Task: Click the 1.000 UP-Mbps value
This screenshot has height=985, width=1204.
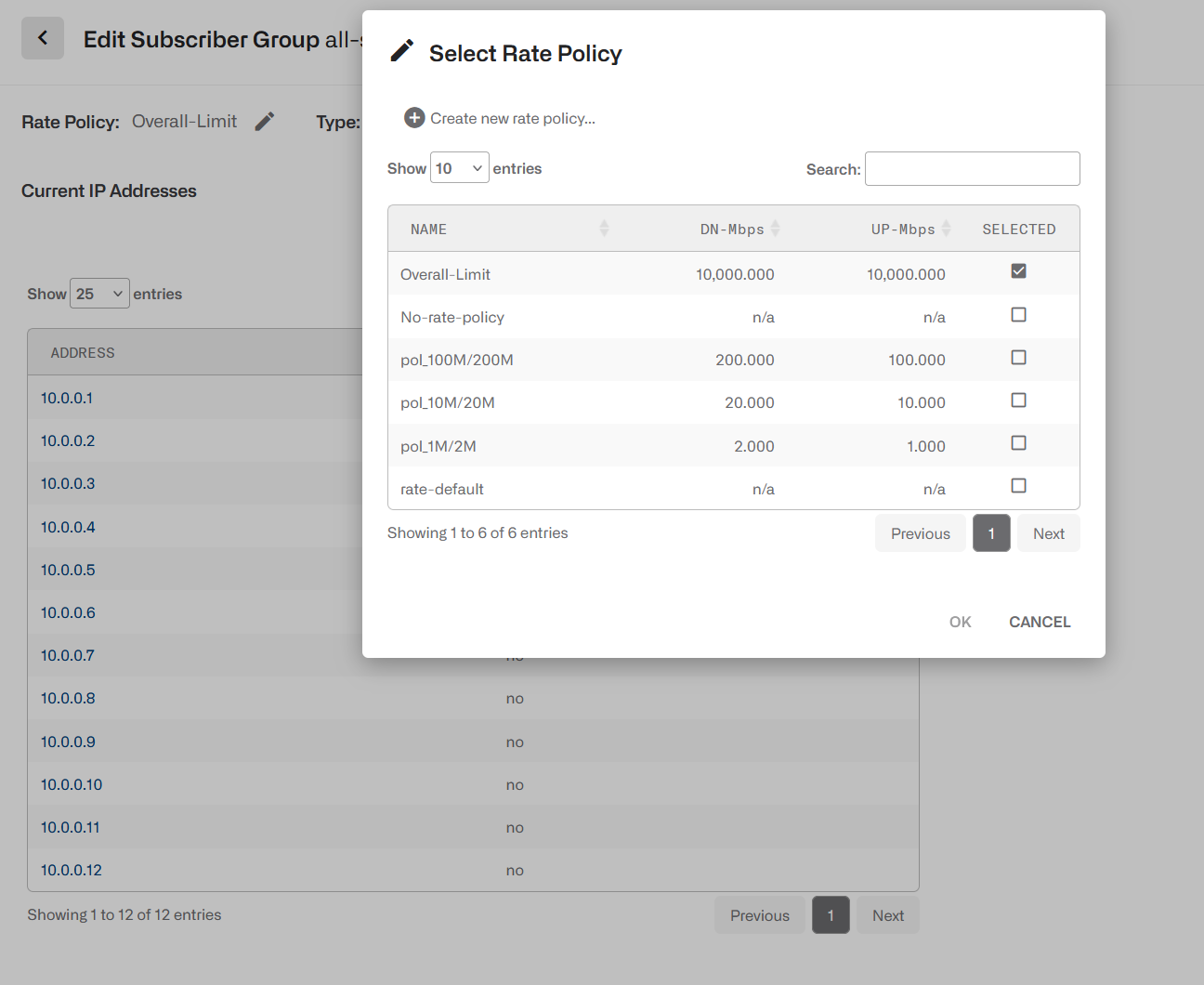Action: point(926,446)
